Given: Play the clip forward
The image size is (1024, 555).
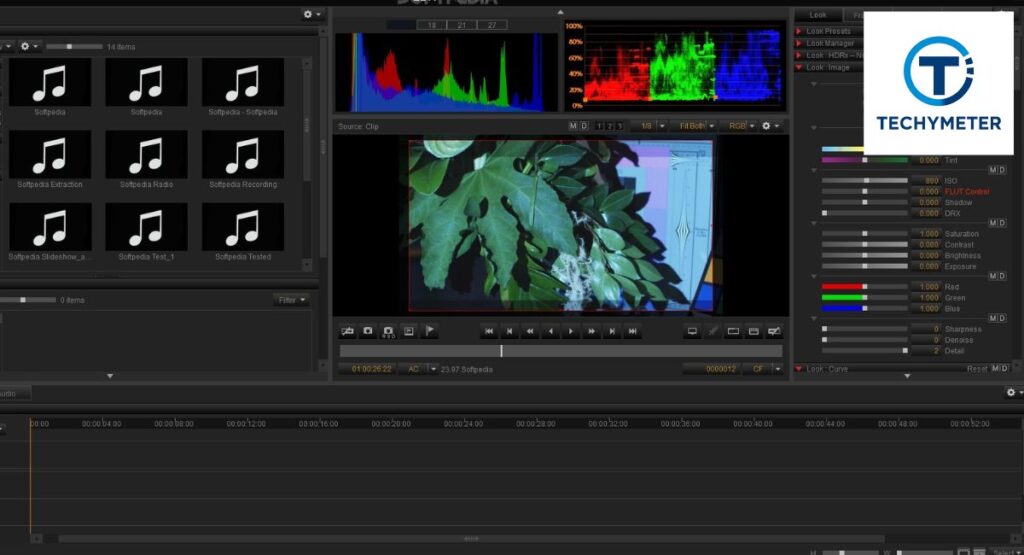Looking at the screenshot, I should tap(571, 332).
